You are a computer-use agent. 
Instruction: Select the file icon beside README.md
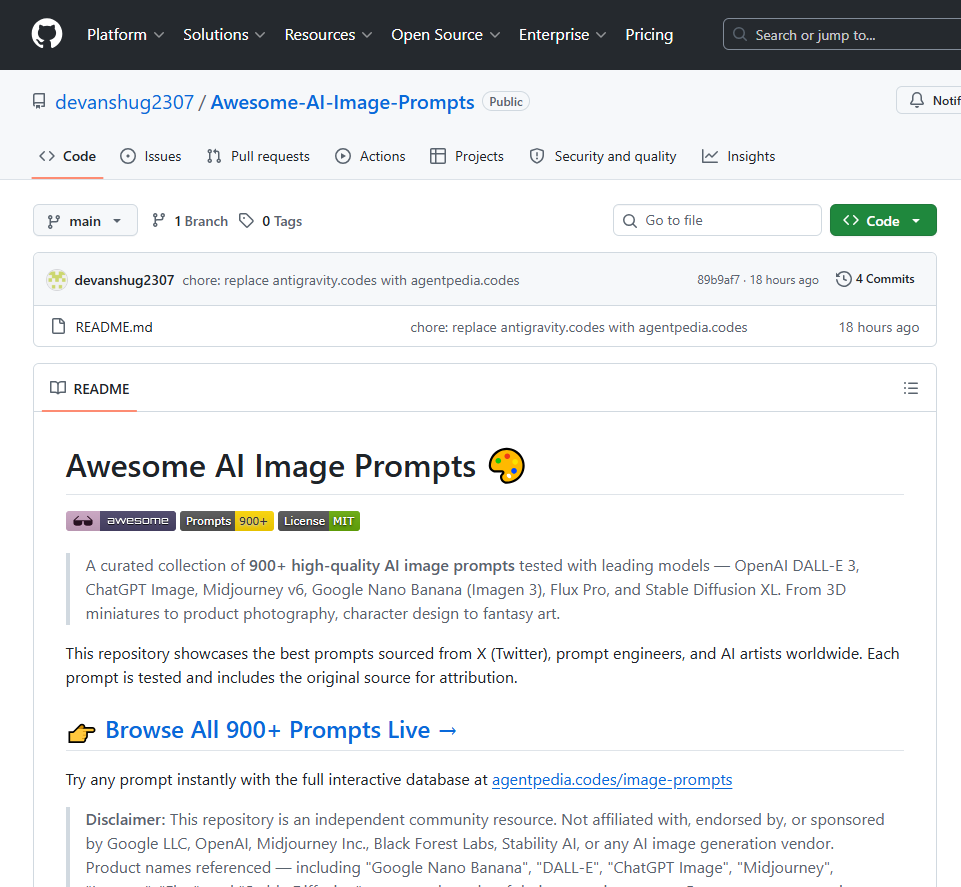point(58,326)
